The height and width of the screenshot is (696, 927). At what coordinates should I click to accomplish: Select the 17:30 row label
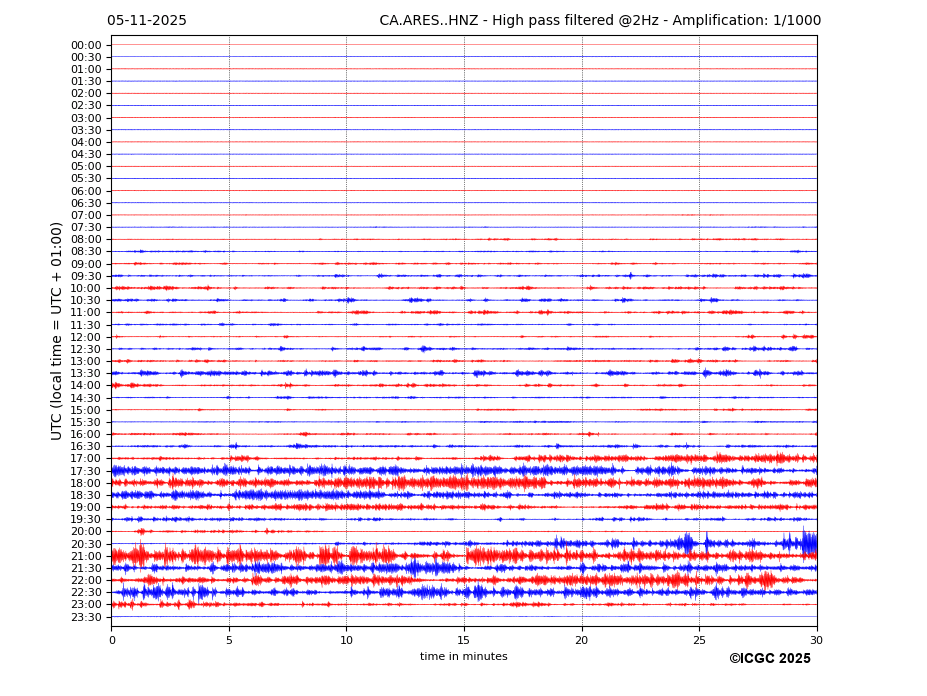tap(86, 471)
